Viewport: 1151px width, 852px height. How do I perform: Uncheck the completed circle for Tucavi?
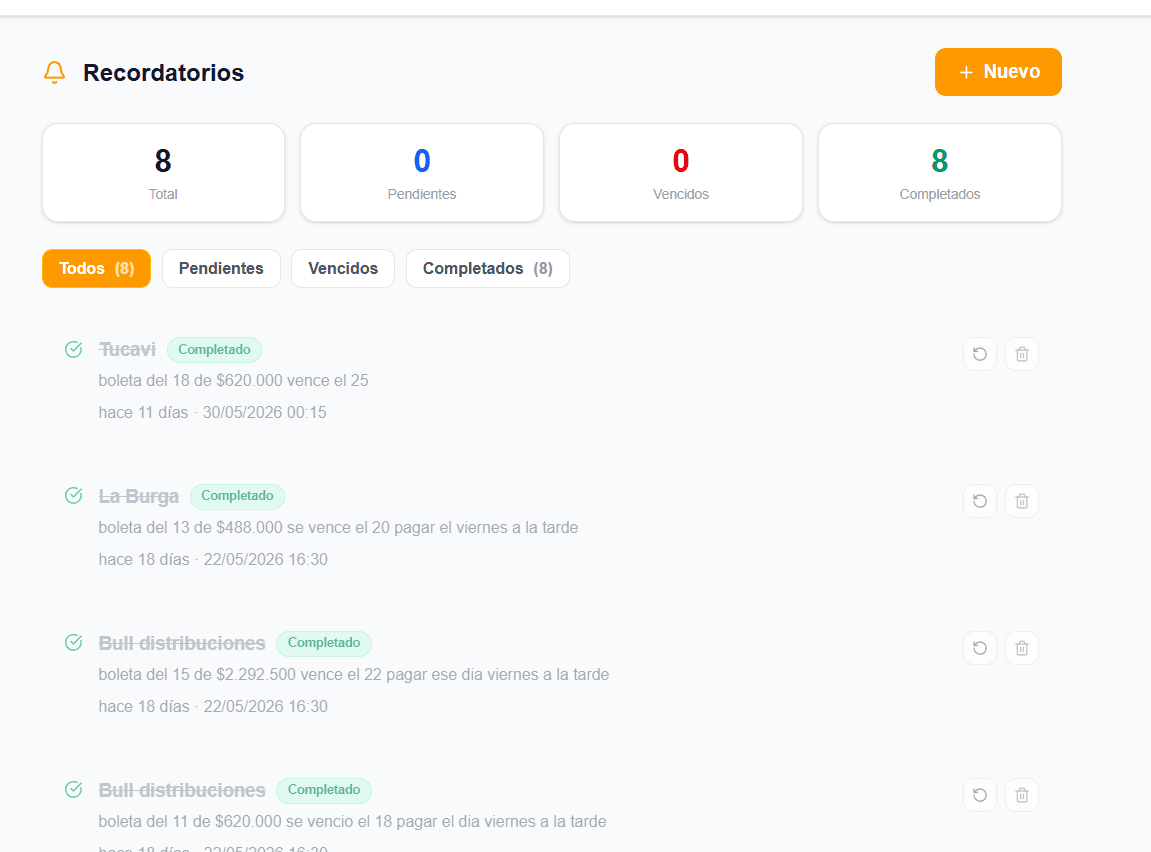click(73, 349)
